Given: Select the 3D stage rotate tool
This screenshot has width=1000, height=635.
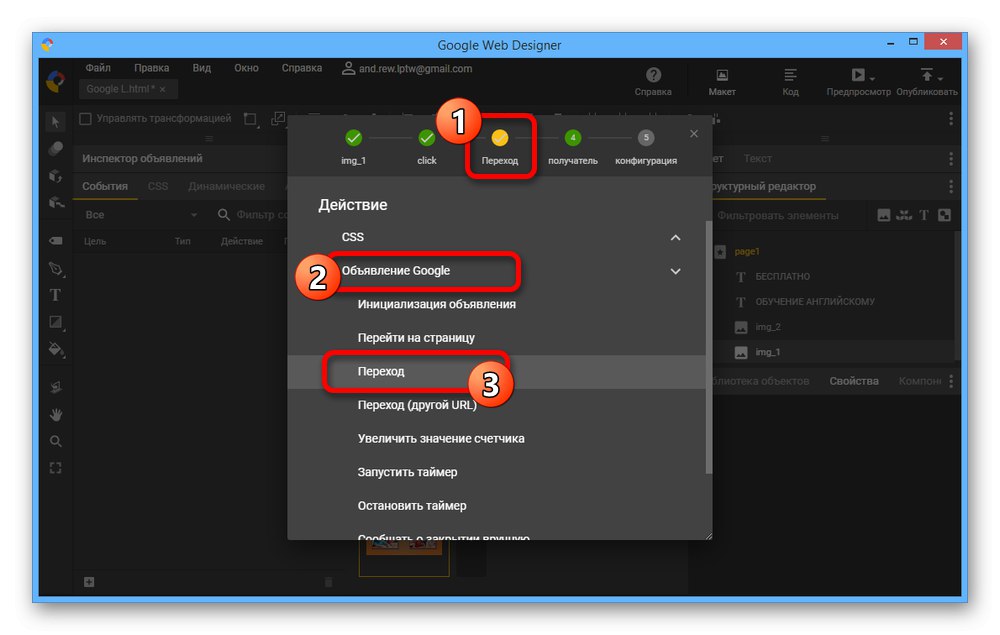Looking at the screenshot, I should pyautogui.click(x=56, y=387).
